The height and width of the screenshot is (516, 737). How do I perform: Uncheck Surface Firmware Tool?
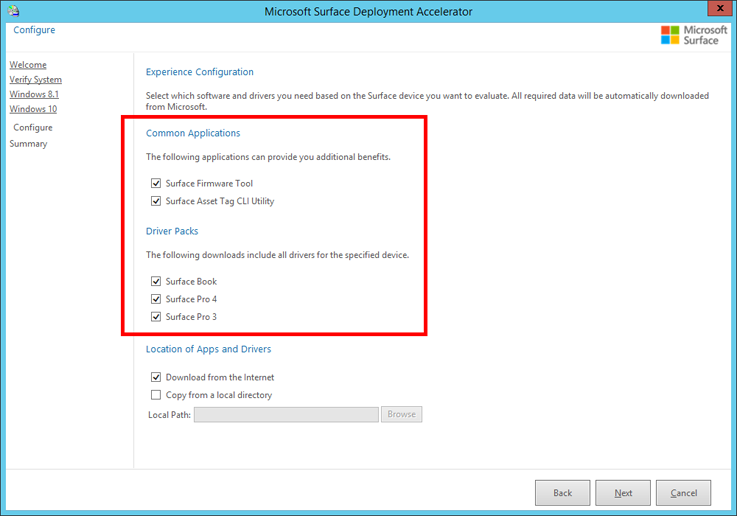(156, 183)
